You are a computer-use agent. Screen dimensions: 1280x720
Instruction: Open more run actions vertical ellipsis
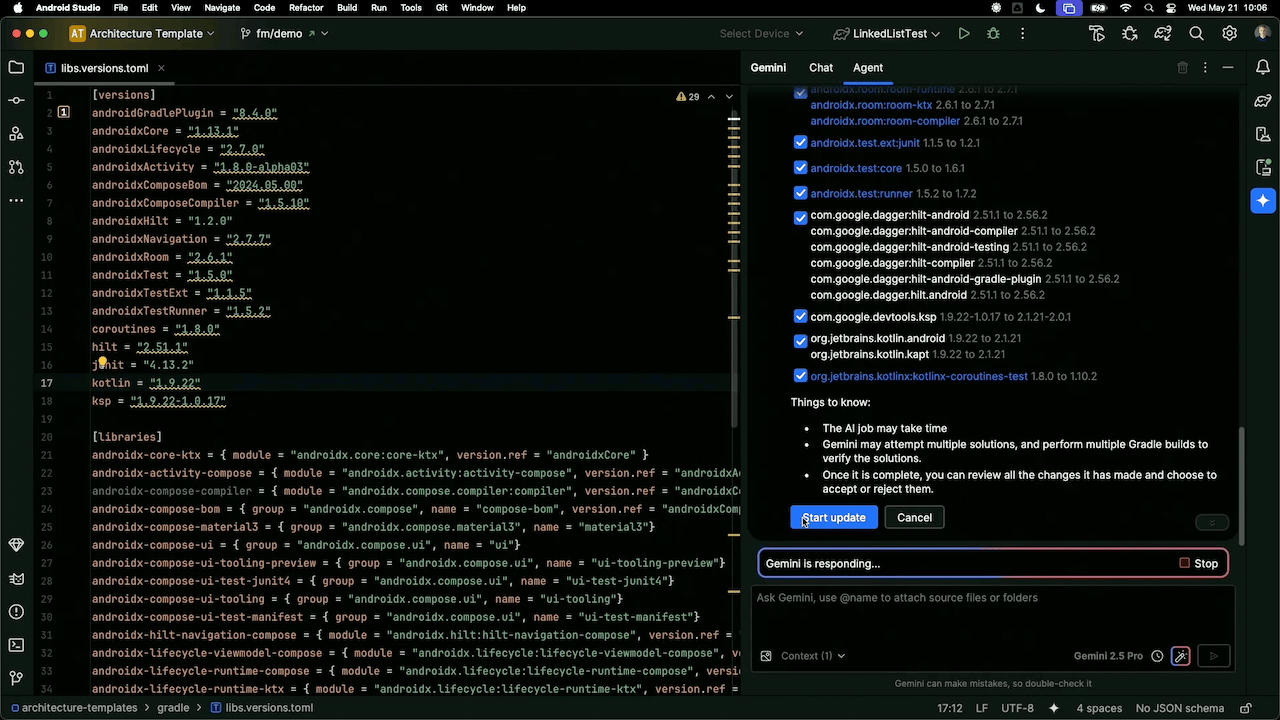[1021, 33]
